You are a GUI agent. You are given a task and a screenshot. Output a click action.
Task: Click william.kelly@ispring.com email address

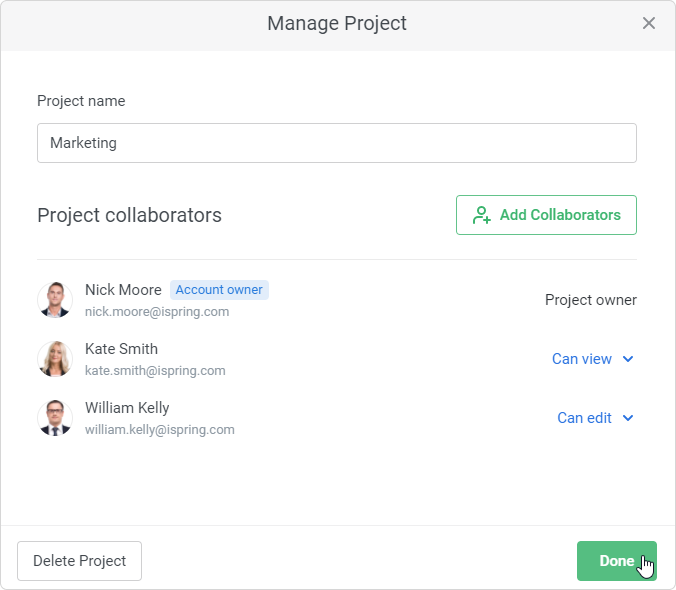160,430
